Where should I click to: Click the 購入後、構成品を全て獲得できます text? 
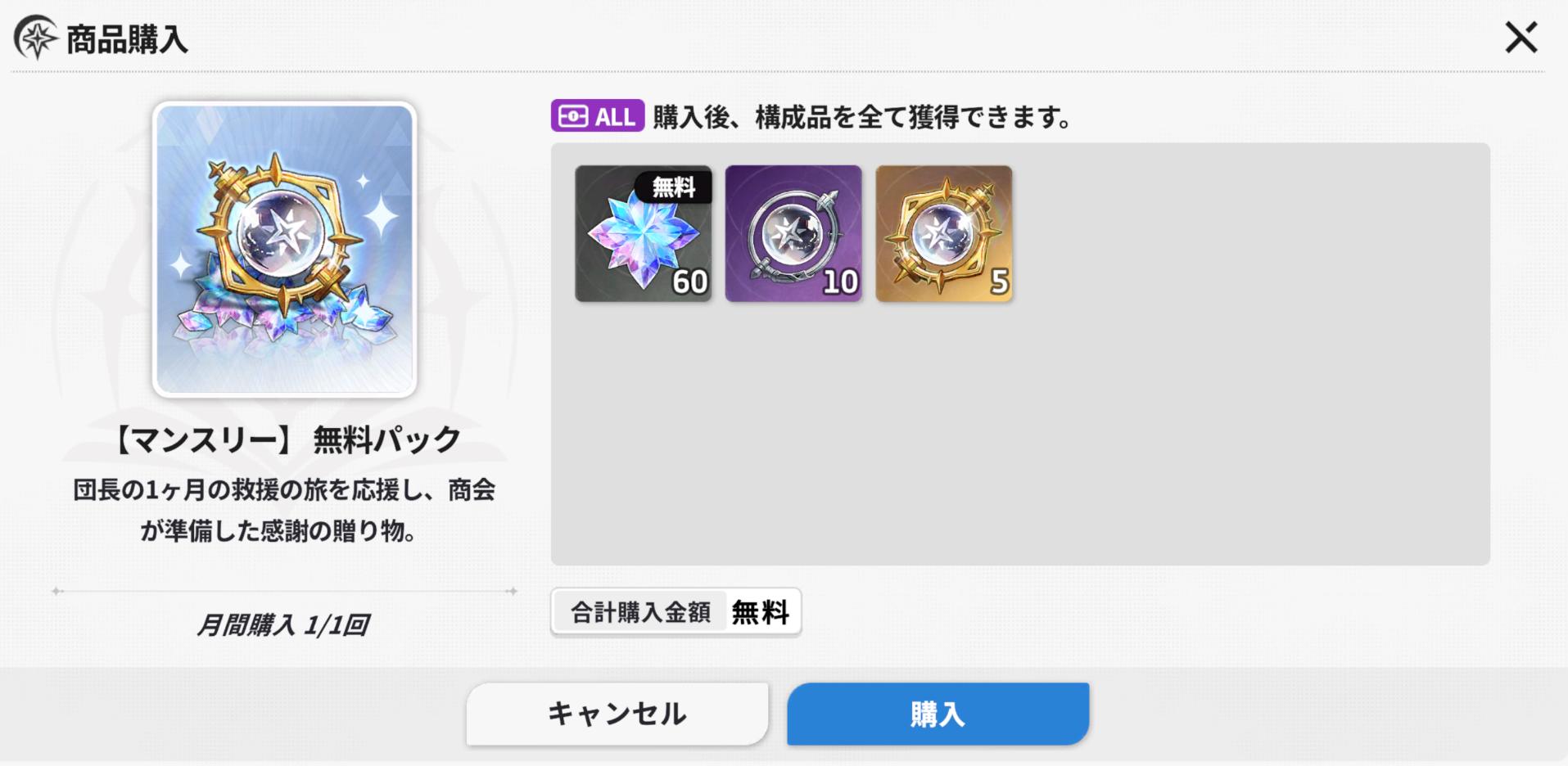[862, 117]
